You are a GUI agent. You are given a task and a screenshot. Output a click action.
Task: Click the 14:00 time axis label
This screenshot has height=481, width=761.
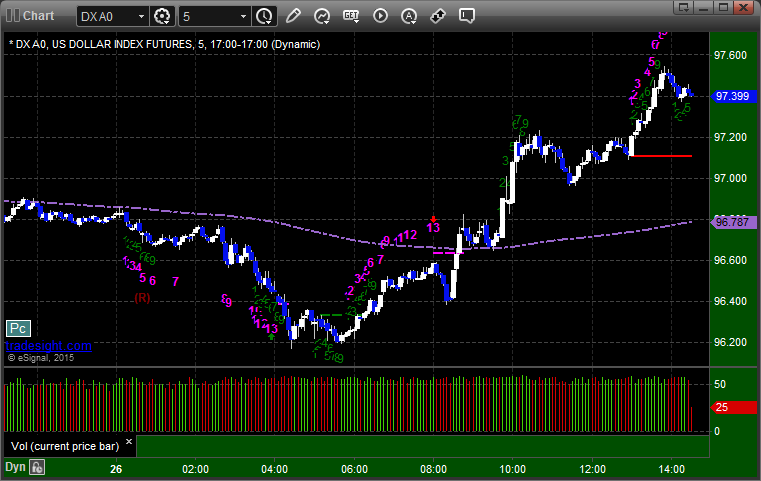click(x=672, y=469)
